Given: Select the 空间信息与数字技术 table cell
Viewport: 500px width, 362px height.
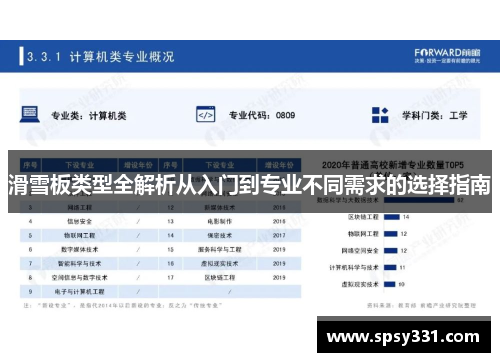Looking at the screenshot, I should pyautogui.click(x=79, y=277).
